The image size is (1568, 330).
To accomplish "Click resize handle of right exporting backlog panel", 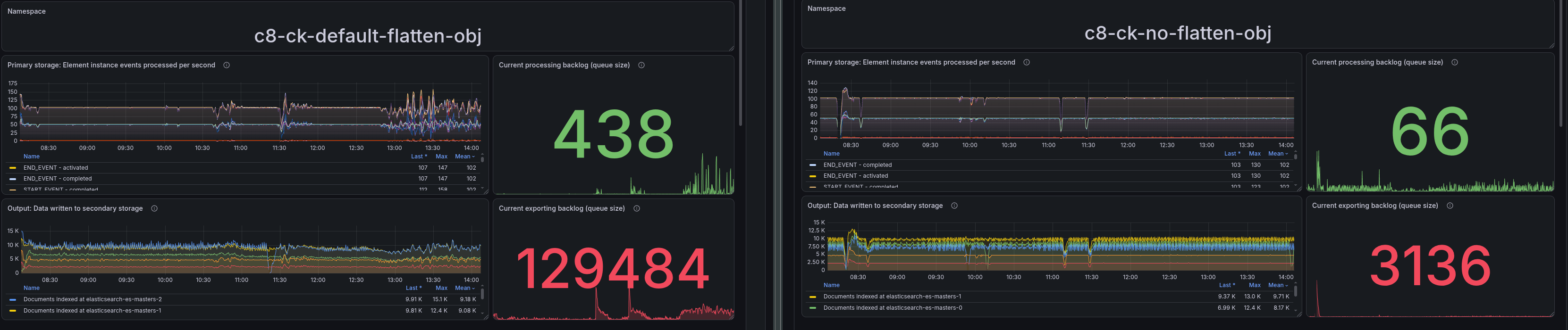I will click(x=1551, y=313).
